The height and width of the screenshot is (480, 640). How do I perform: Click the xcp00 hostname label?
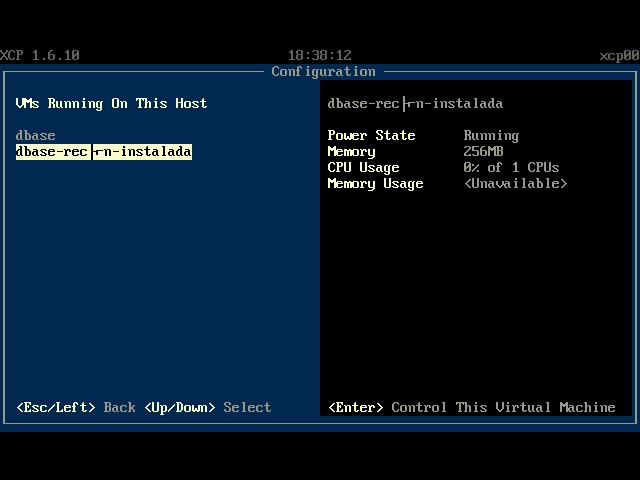619,55
